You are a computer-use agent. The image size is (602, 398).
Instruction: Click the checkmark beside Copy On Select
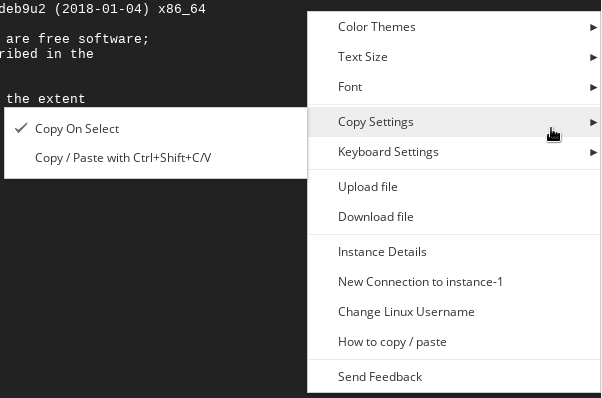click(x=21, y=128)
